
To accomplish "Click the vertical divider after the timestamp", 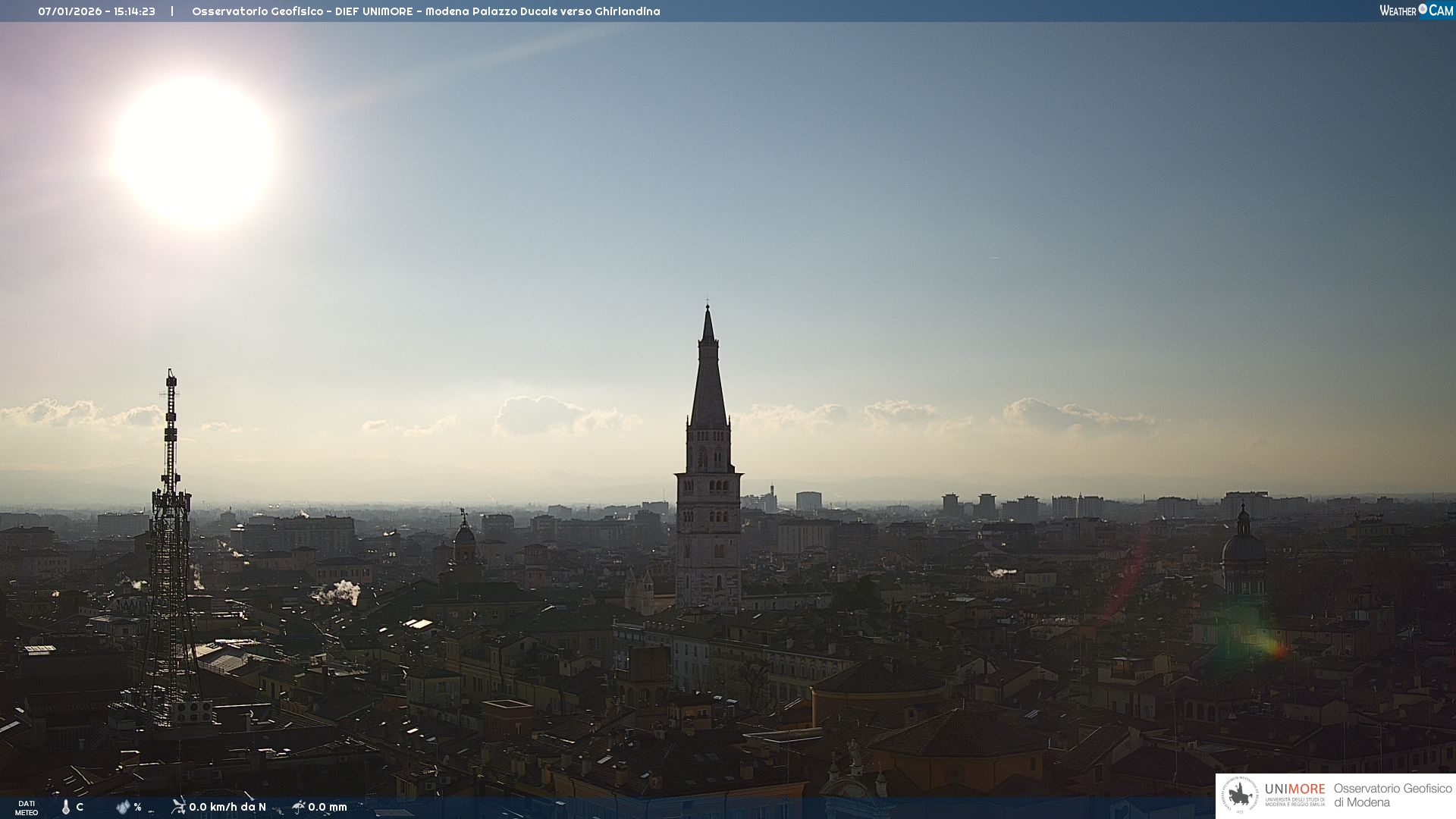I will point(172,11).
